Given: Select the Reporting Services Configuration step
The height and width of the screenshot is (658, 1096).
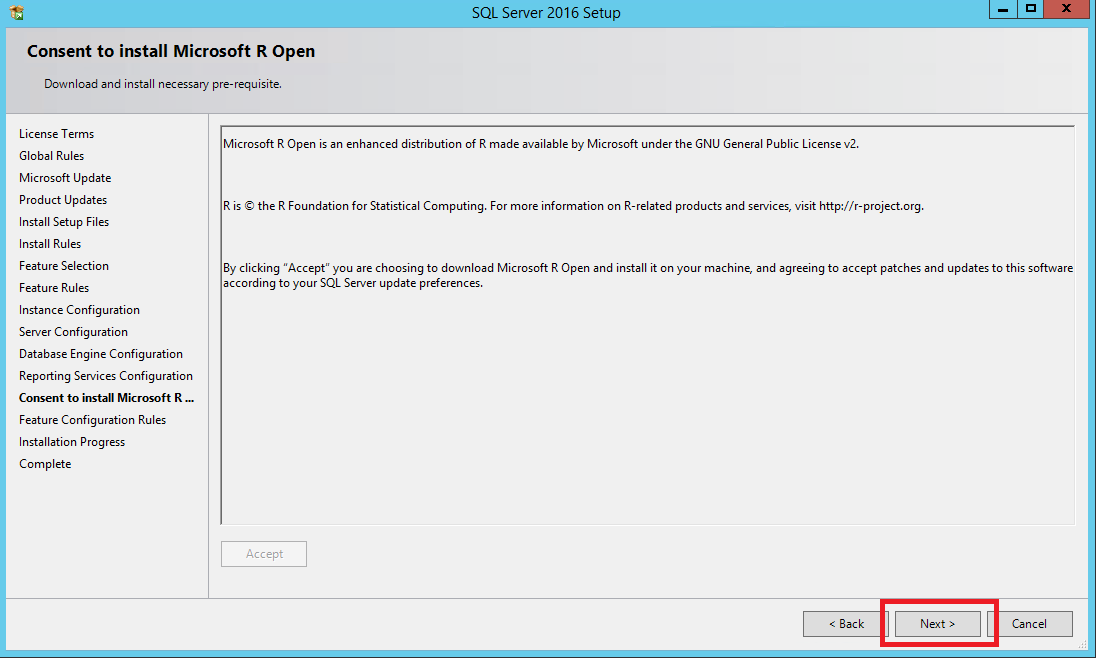Looking at the screenshot, I should click(x=106, y=376).
